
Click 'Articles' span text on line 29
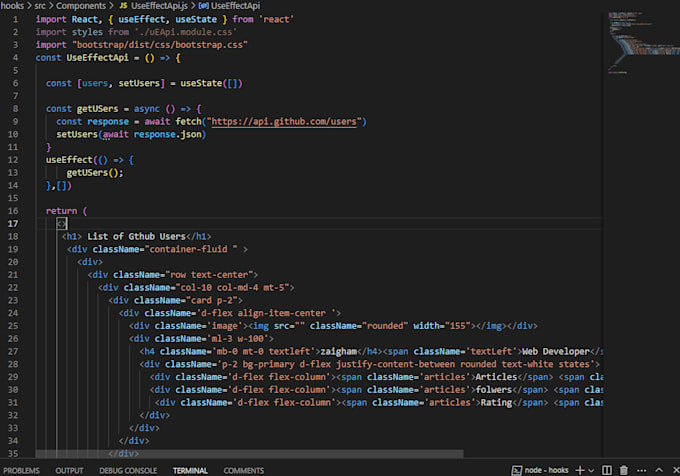click(x=496, y=377)
